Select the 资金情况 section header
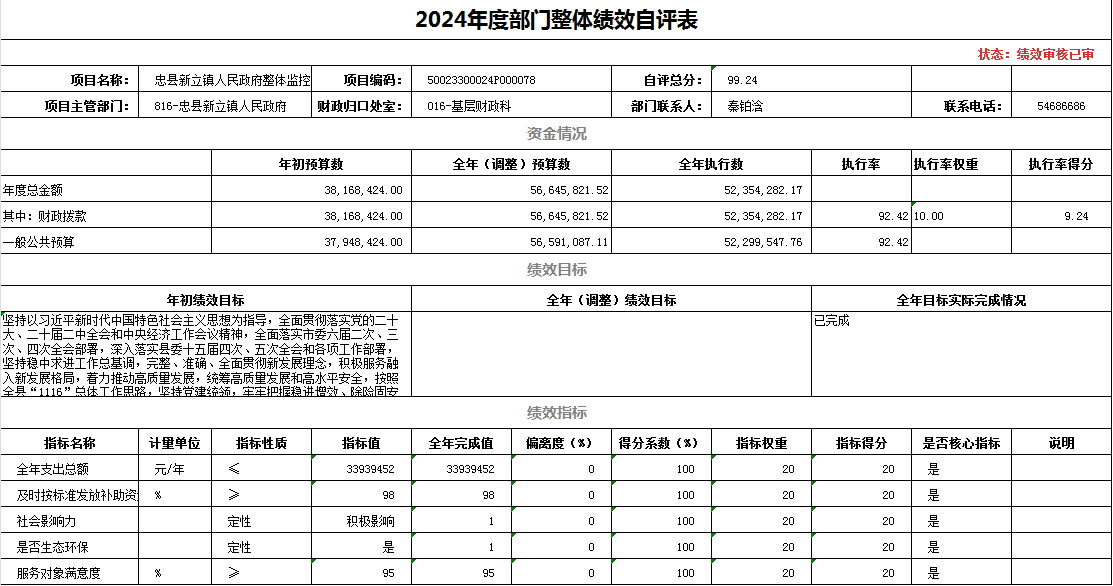The width and height of the screenshot is (1113, 586). 556,134
